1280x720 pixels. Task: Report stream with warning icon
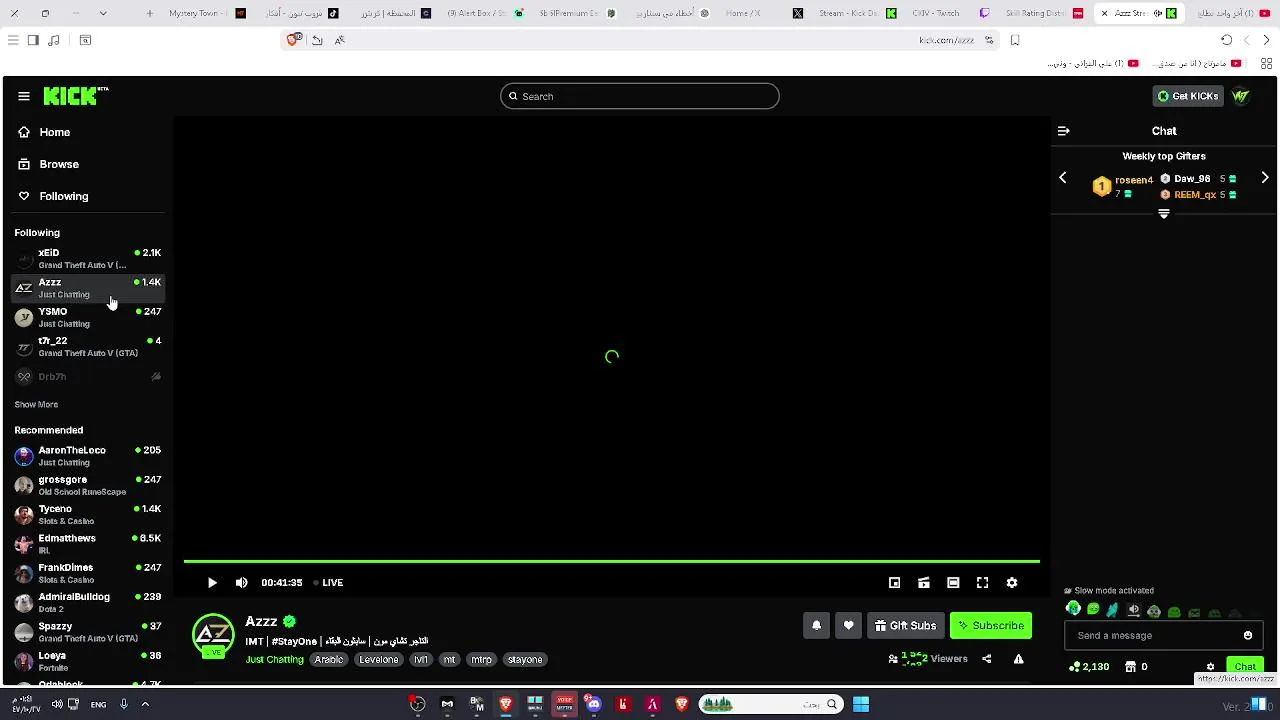pos(1018,659)
